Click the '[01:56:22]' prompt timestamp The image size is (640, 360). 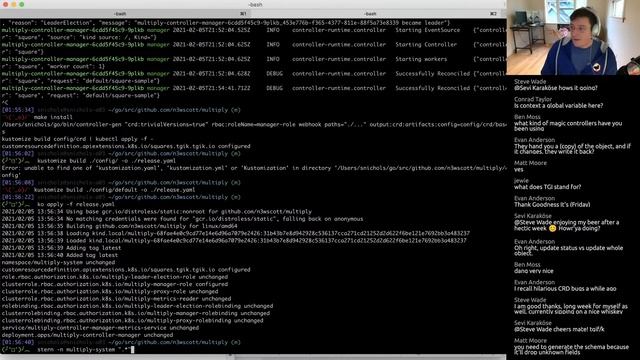(x=18, y=197)
